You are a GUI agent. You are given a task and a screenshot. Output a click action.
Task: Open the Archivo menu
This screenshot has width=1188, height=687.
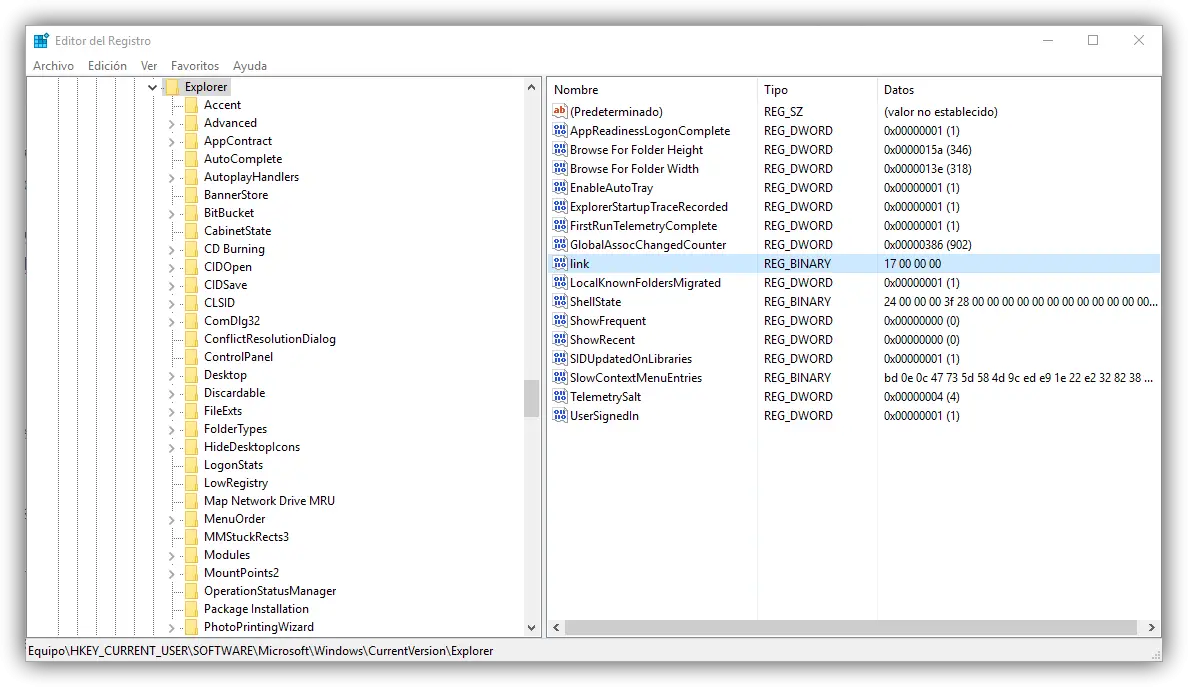point(53,66)
